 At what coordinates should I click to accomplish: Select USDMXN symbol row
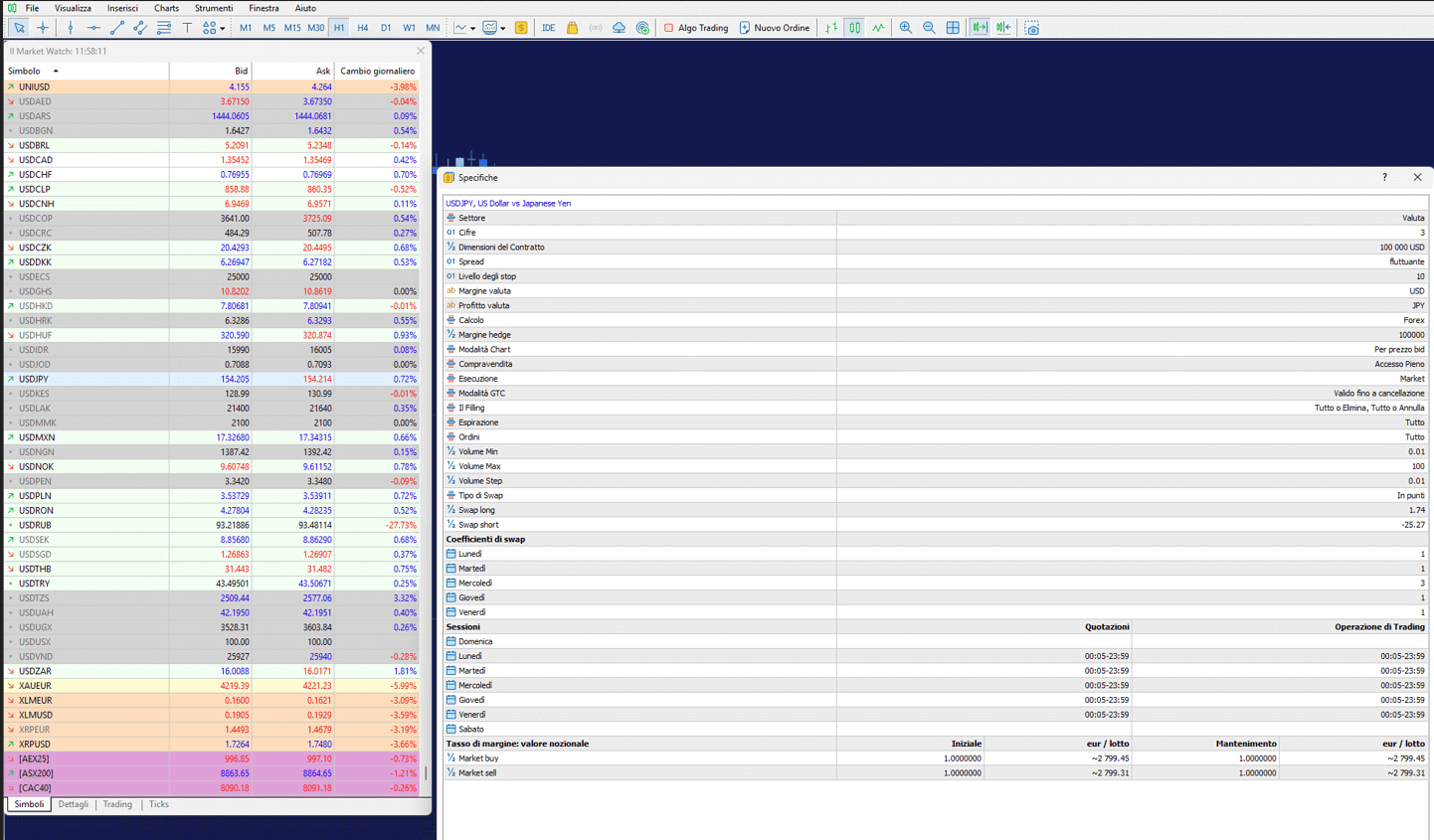click(x=212, y=437)
